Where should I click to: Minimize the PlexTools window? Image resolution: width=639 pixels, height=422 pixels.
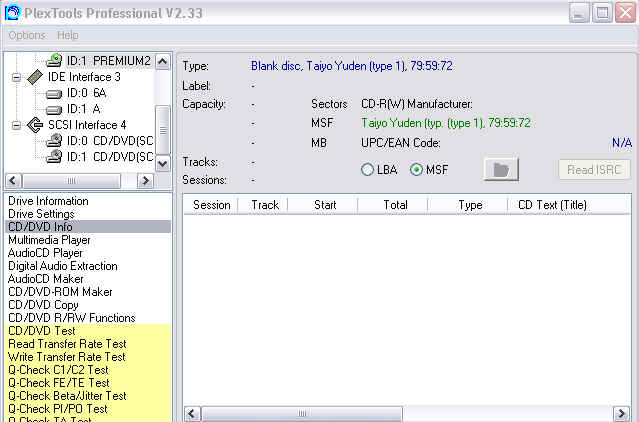click(x=579, y=13)
